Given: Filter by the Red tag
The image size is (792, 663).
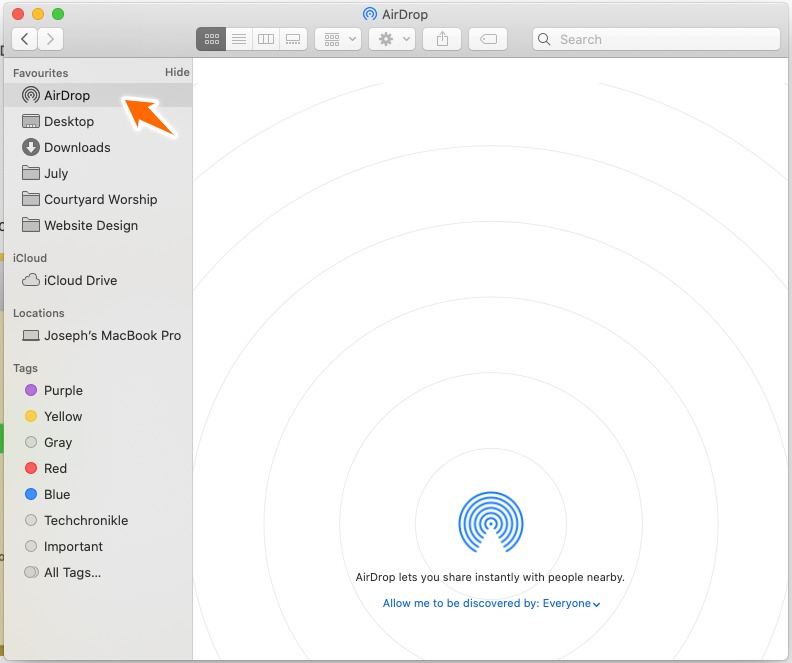Looking at the screenshot, I should (98, 468).
